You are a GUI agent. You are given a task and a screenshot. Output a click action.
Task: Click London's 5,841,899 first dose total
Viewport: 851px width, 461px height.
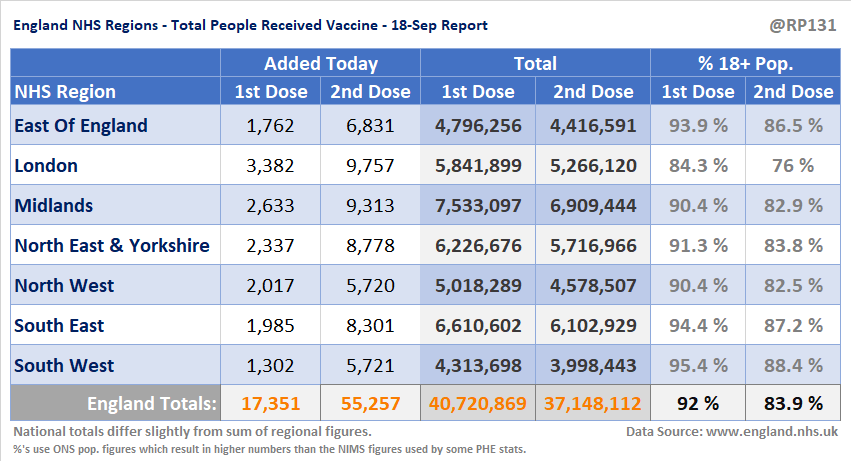478,166
